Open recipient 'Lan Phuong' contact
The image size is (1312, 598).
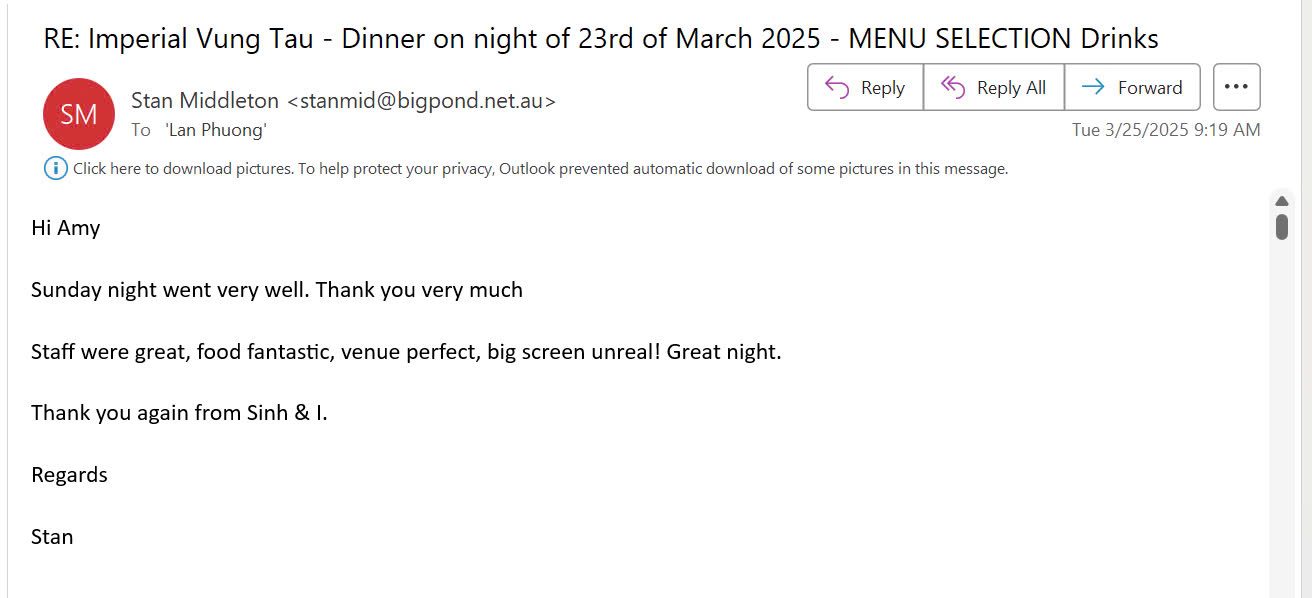[x=217, y=130]
